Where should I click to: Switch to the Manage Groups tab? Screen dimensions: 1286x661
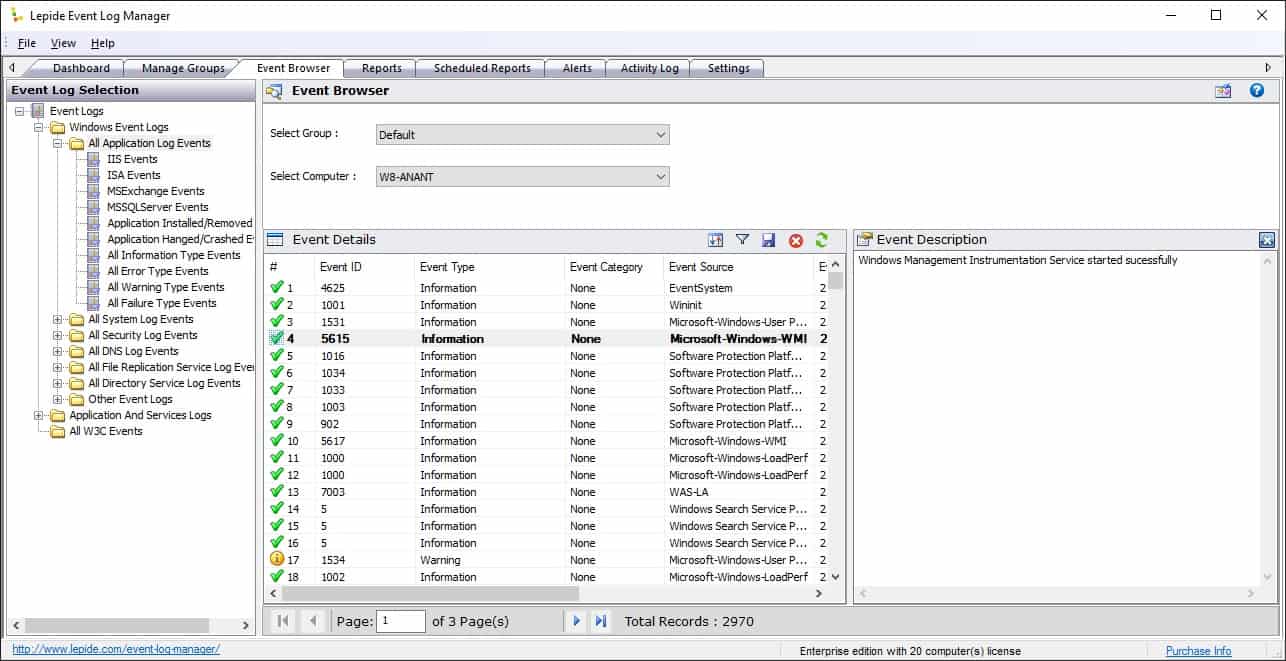tap(183, 68)
